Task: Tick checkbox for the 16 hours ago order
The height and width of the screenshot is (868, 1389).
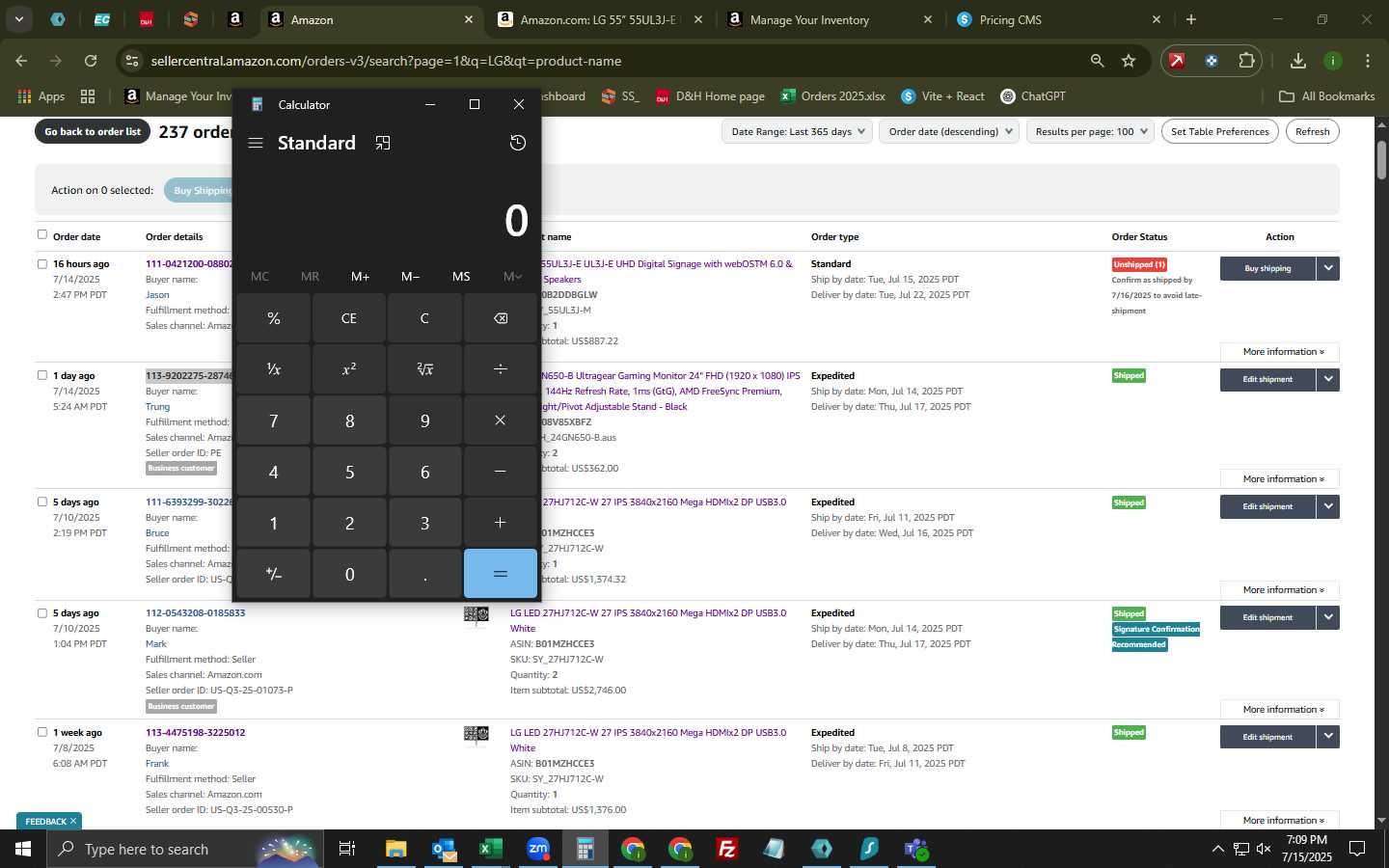Action: click(x=42, y=263)
